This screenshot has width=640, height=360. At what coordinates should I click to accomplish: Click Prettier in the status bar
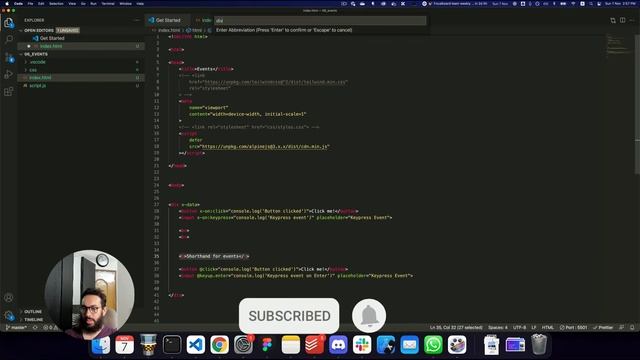(603, 327)
